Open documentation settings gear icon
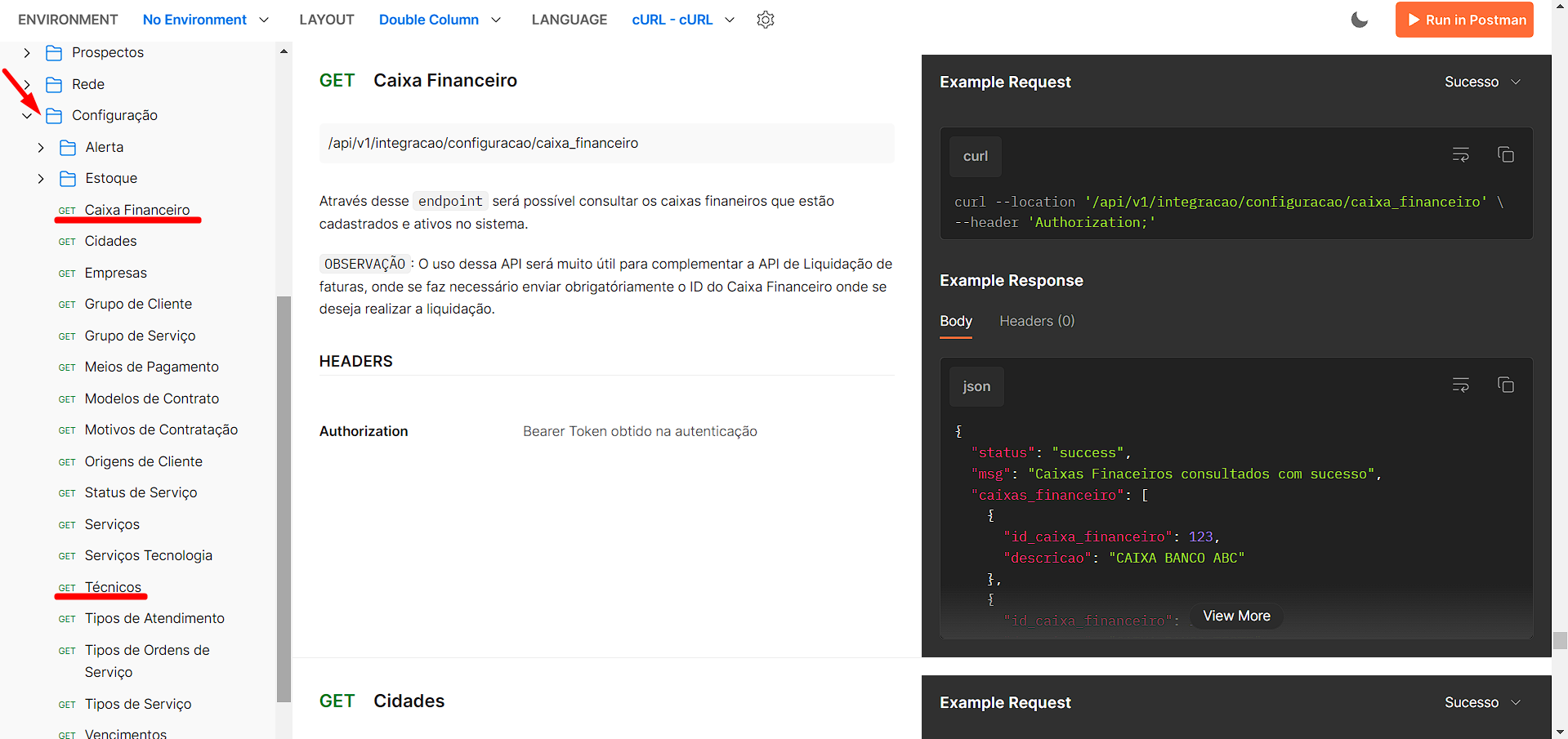 pyautogui.click(x=766, y=20)
